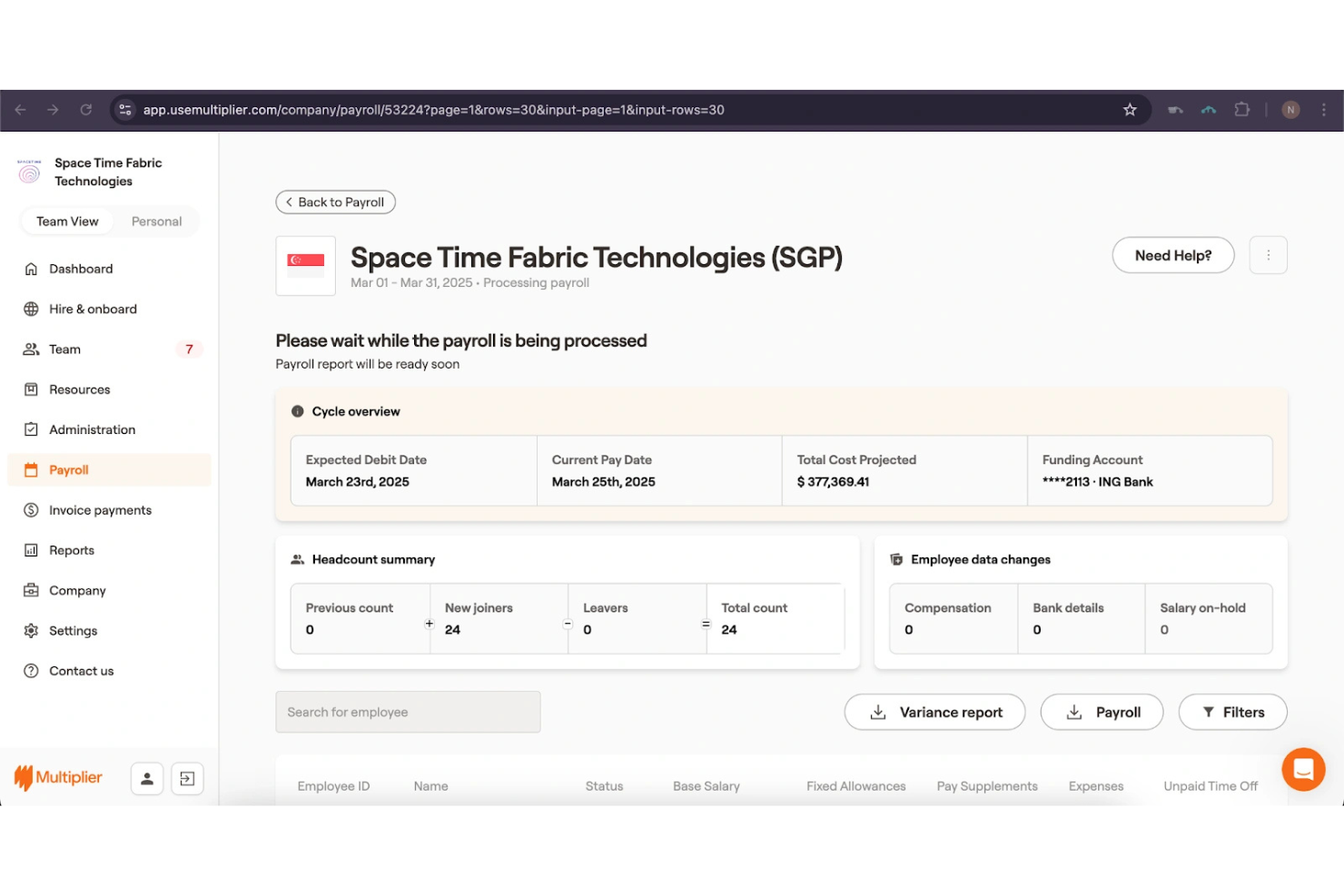Switch to Team View tab
1344x896 pixels.
(x=67, y=222)
